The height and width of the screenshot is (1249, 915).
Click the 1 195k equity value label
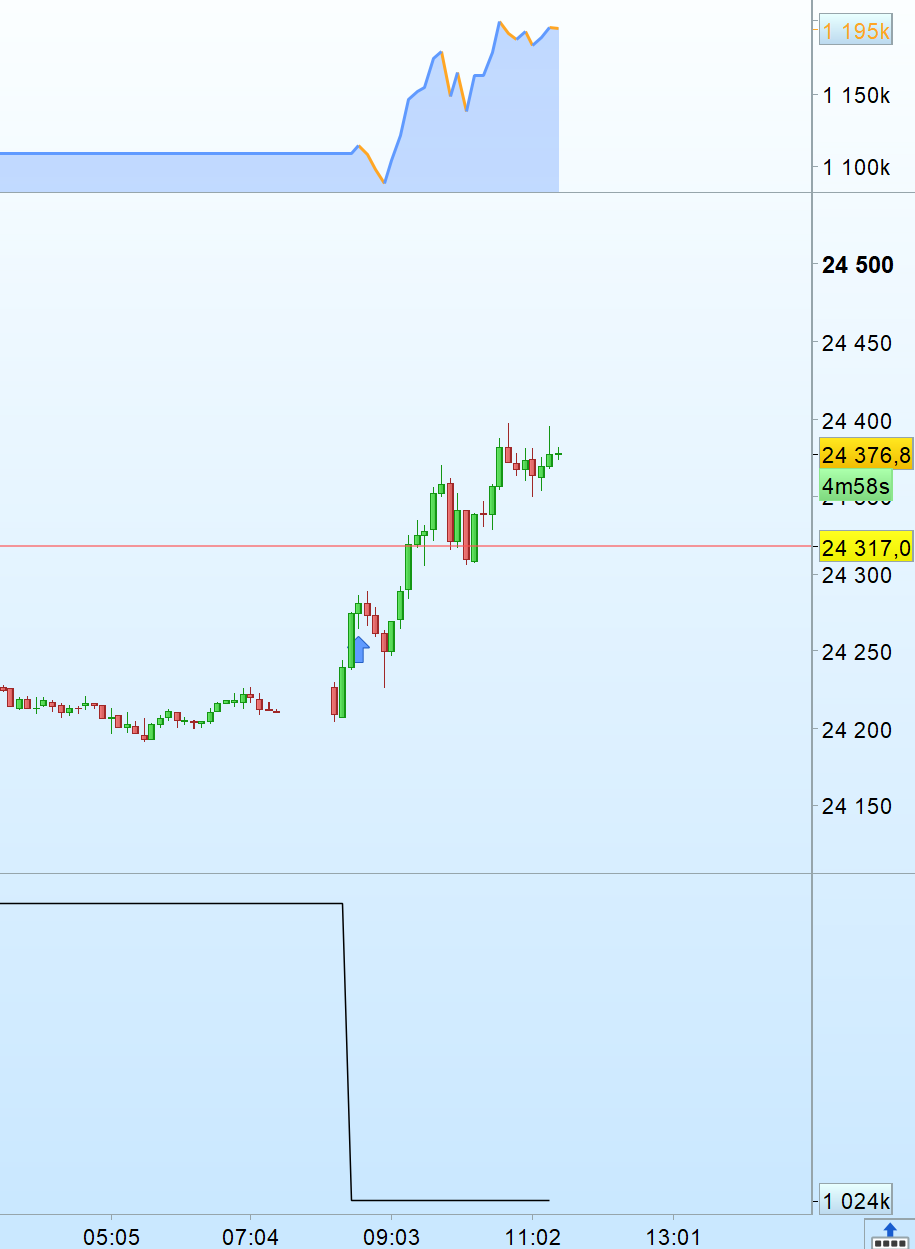point(856,32)
